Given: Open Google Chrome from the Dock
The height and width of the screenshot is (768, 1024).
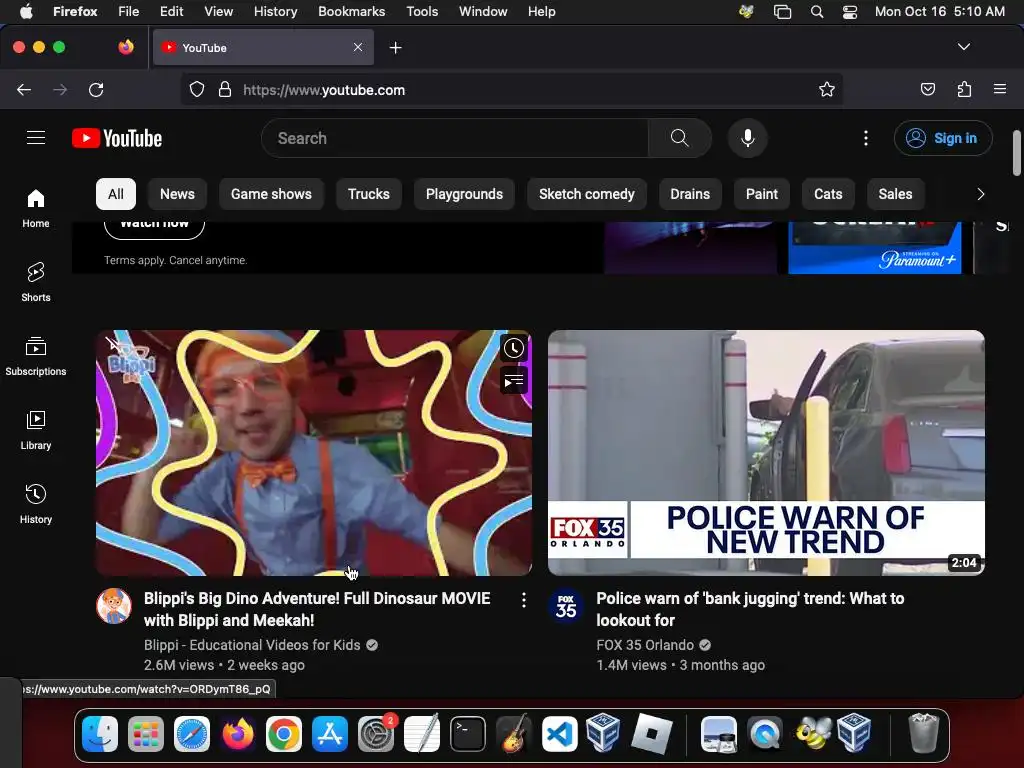Looking at the screenshot, I should coord(283,734).
